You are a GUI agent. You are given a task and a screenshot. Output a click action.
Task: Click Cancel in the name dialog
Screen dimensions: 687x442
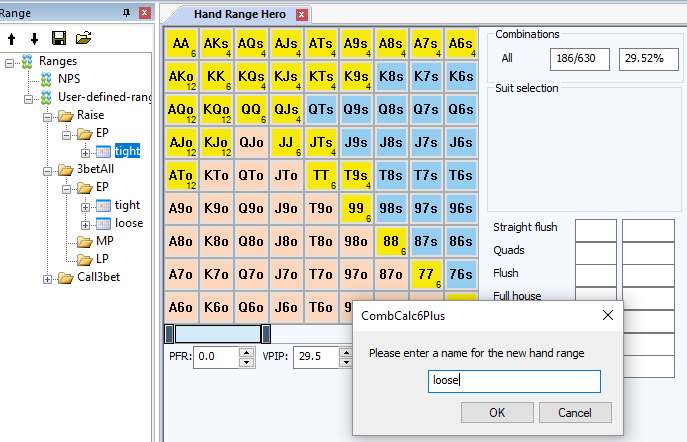pos(574,412)
